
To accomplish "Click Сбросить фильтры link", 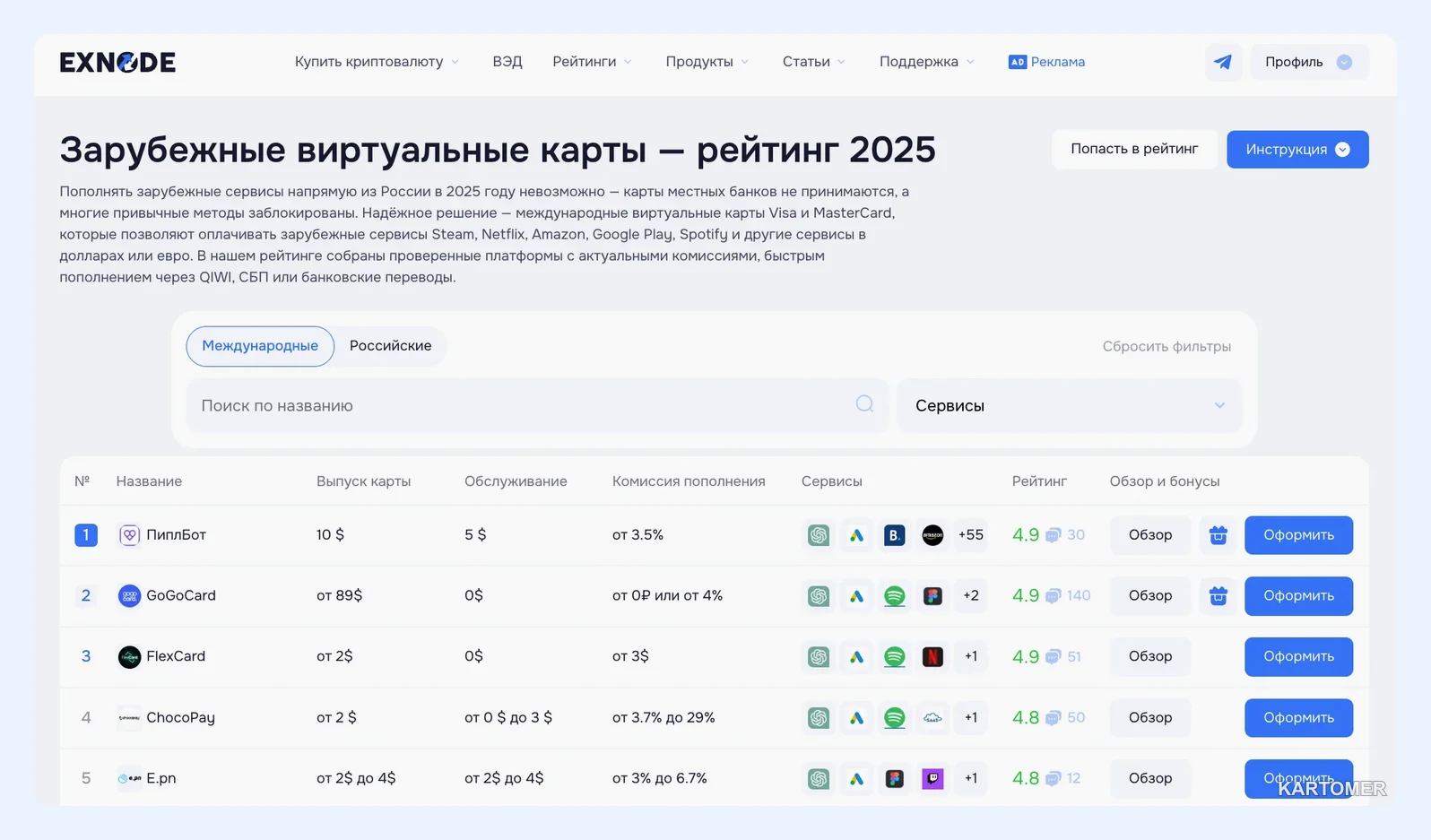I will point(1166,347).
